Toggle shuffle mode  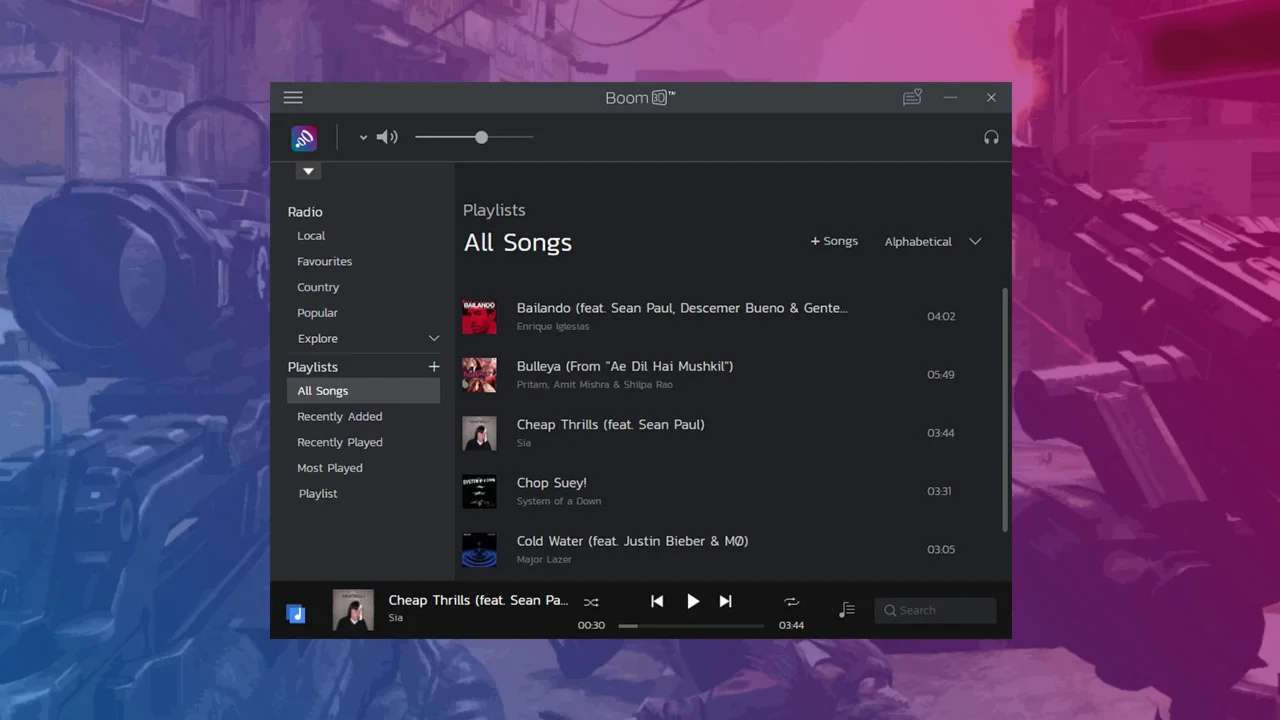tap(591, 602)
